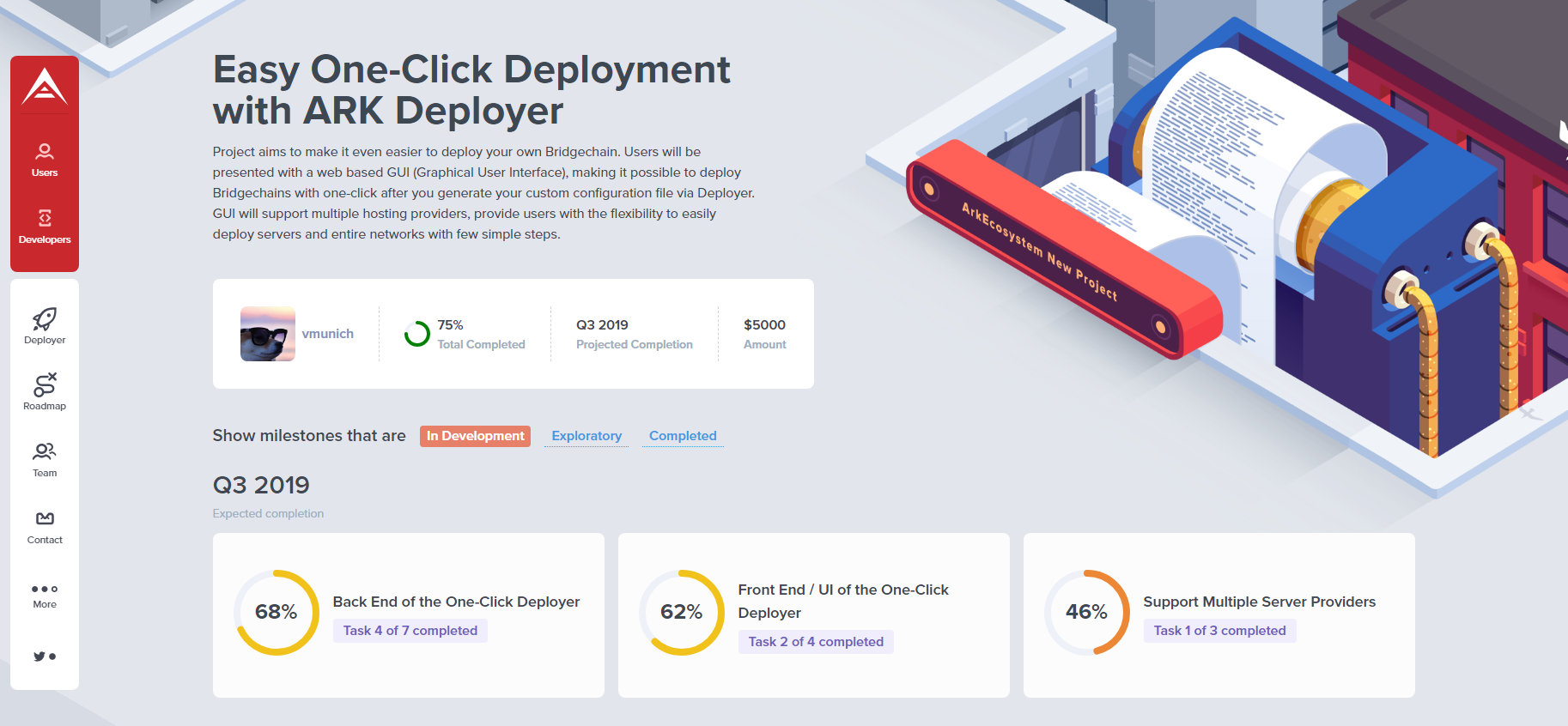The image size is (1568, 726).
Task: Click the 46% progress ring
Action: (1087, 613)
